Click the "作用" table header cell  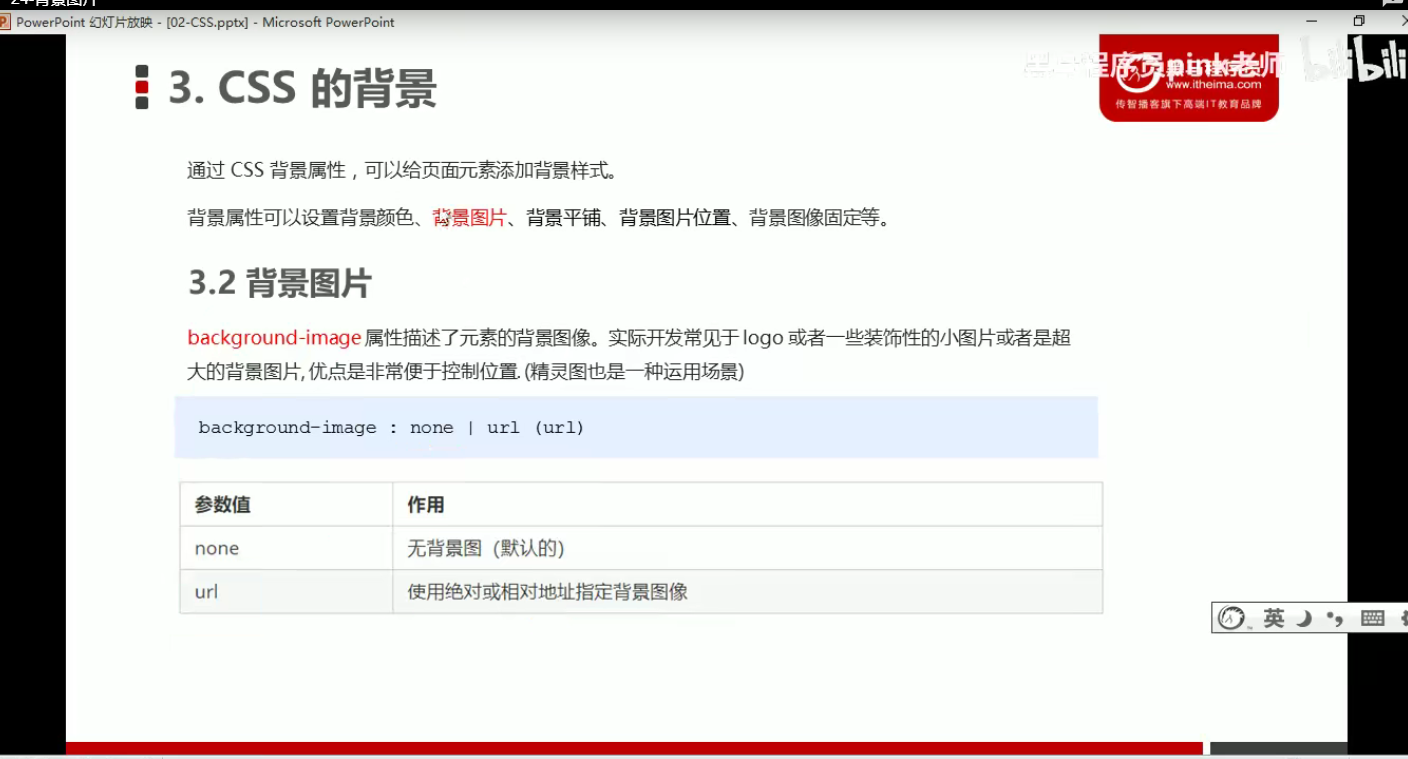tap(747, 504)
